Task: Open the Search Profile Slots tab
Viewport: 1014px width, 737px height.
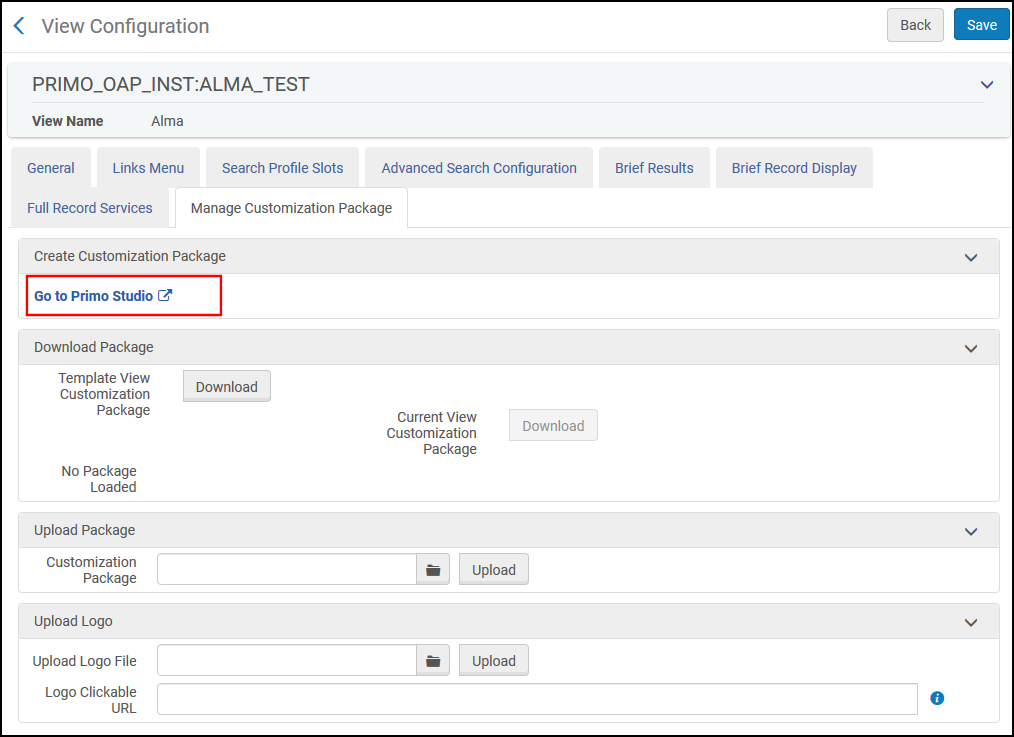Action: pyautogui.click(x=282, y=168)
